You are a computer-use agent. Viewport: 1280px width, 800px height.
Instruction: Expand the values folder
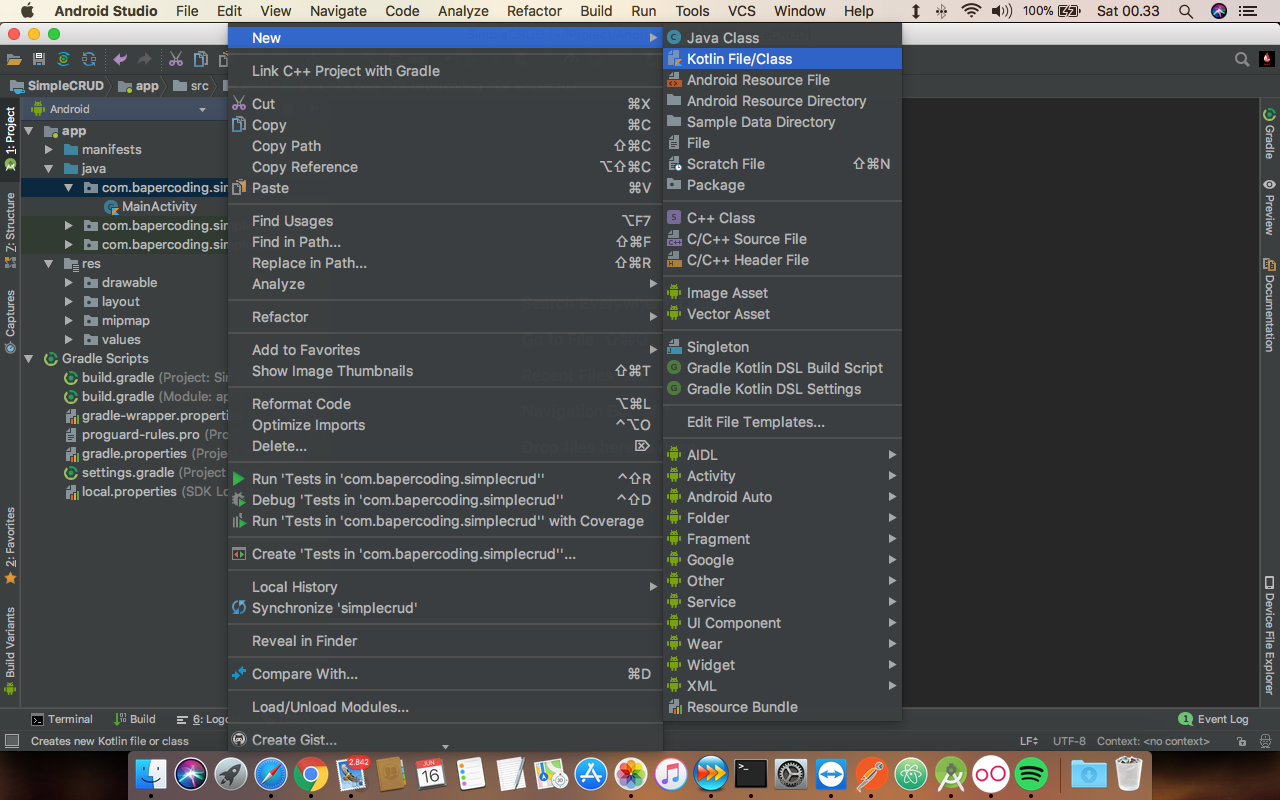(x=68, y=340)
